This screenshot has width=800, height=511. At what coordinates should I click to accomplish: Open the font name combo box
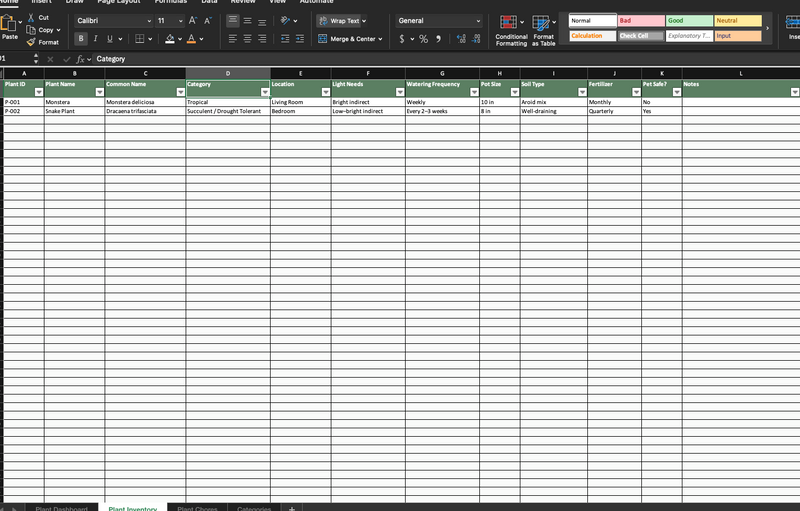point(114,21)
